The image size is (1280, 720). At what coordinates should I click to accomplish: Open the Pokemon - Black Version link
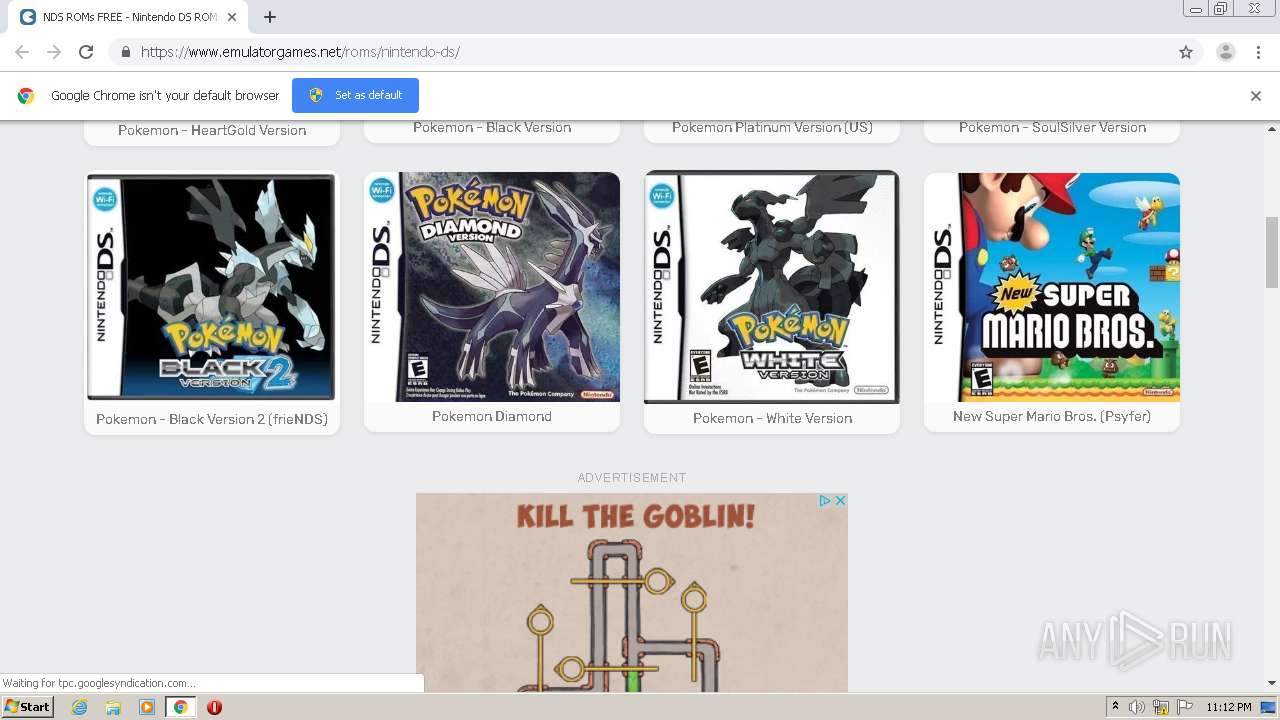(492, 127)
